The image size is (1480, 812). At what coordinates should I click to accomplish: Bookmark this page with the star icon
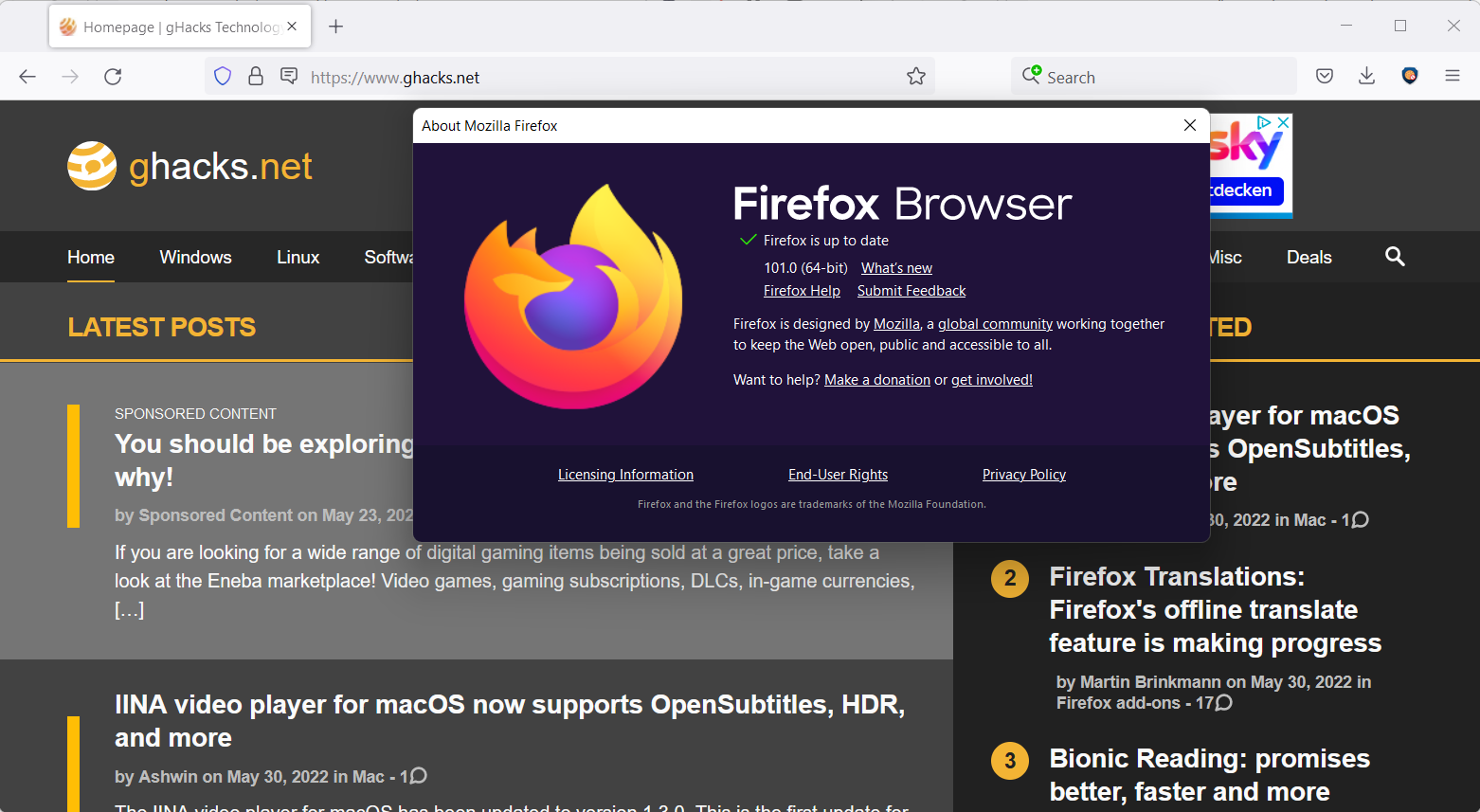915,77
